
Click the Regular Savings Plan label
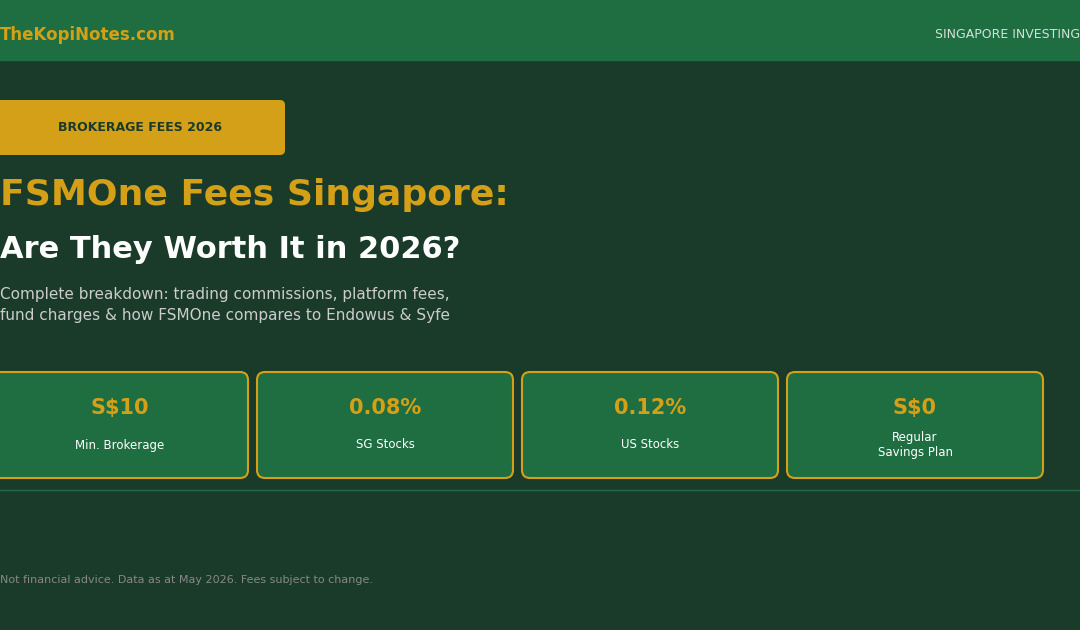point(915,445)
